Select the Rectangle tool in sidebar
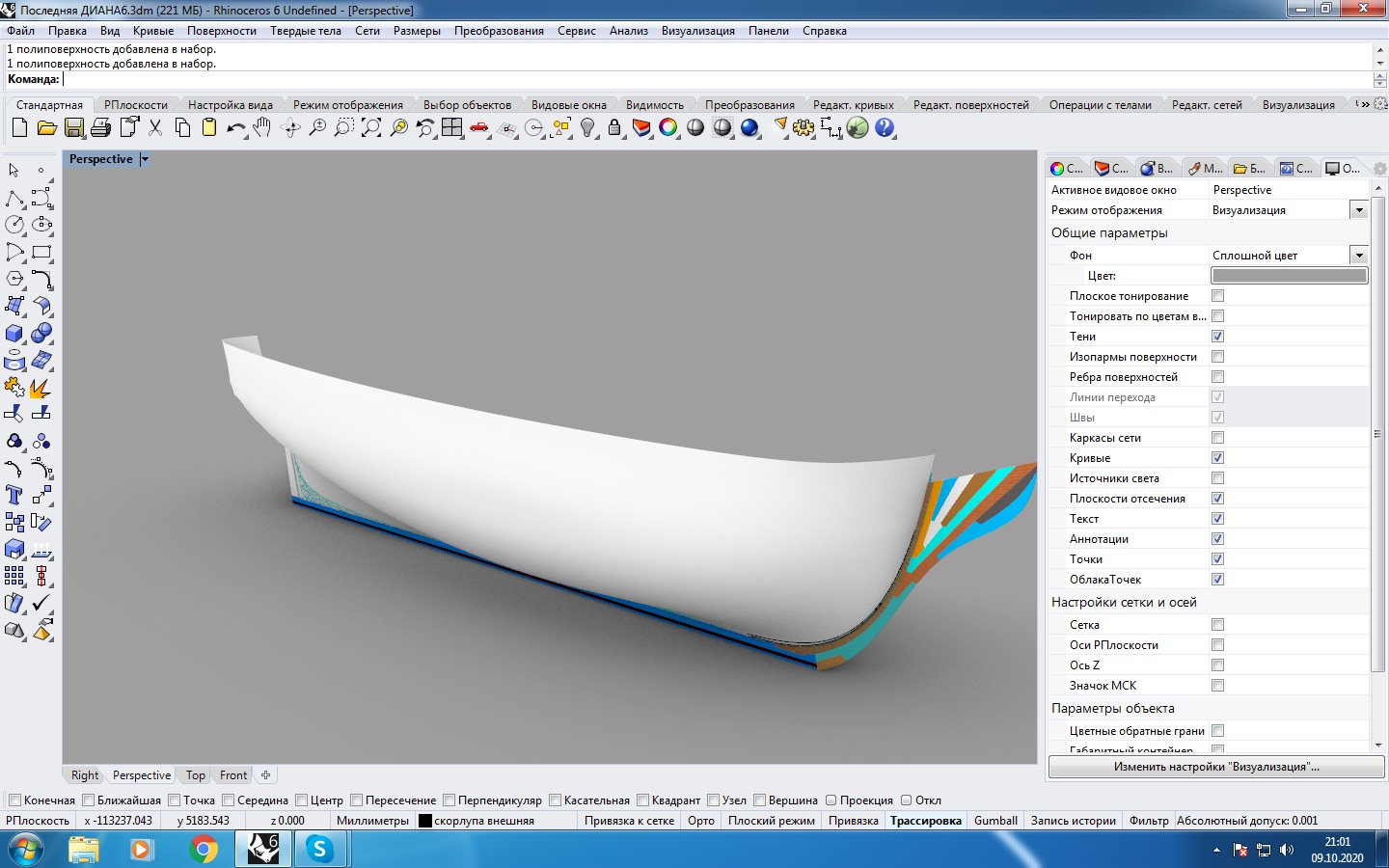 coord(41,252)
